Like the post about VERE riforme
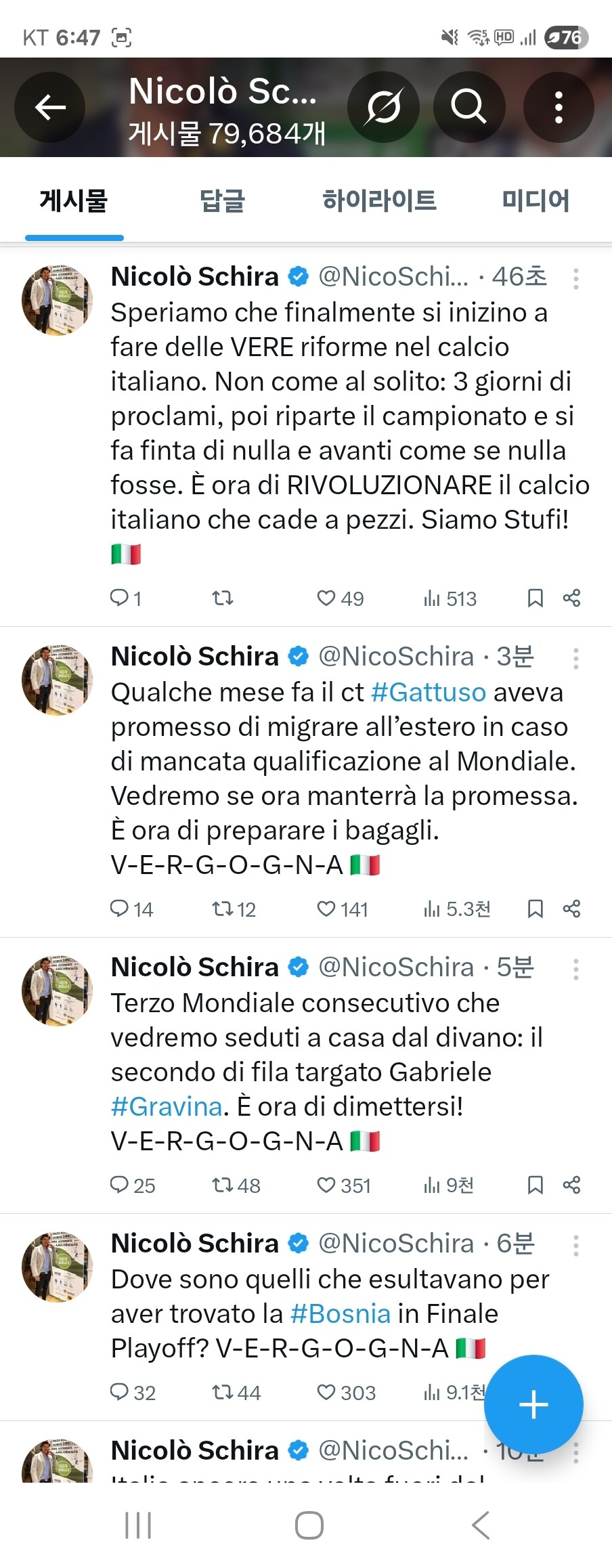This screenshot has width=612, height=1568. point(326,598)
